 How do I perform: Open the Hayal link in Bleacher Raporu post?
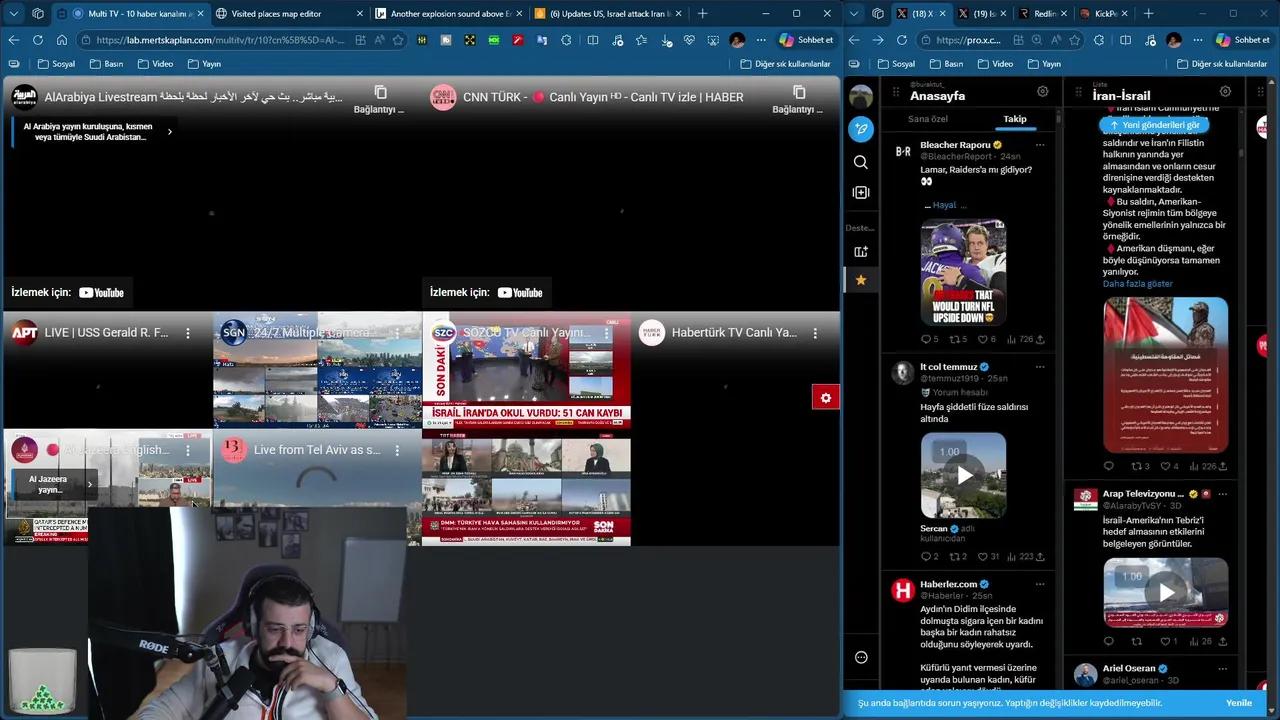[944, 205]
